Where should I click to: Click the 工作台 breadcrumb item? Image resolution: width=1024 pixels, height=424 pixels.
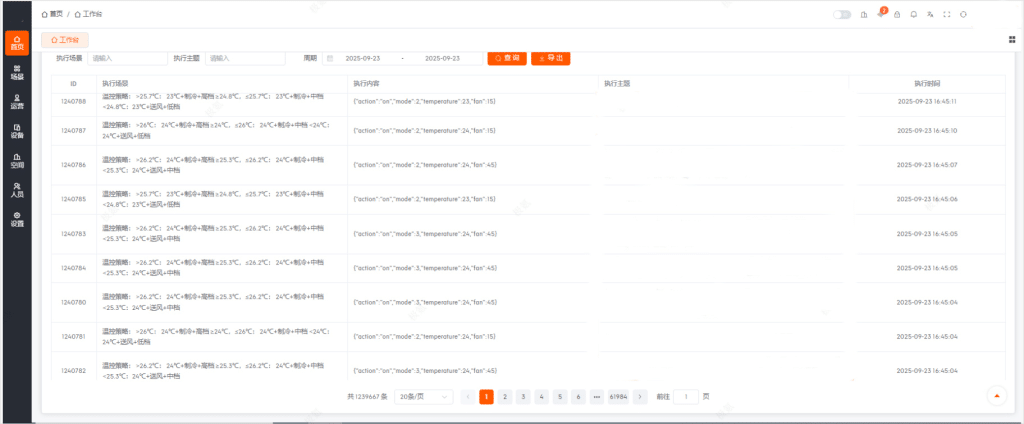tap(88, 14)
